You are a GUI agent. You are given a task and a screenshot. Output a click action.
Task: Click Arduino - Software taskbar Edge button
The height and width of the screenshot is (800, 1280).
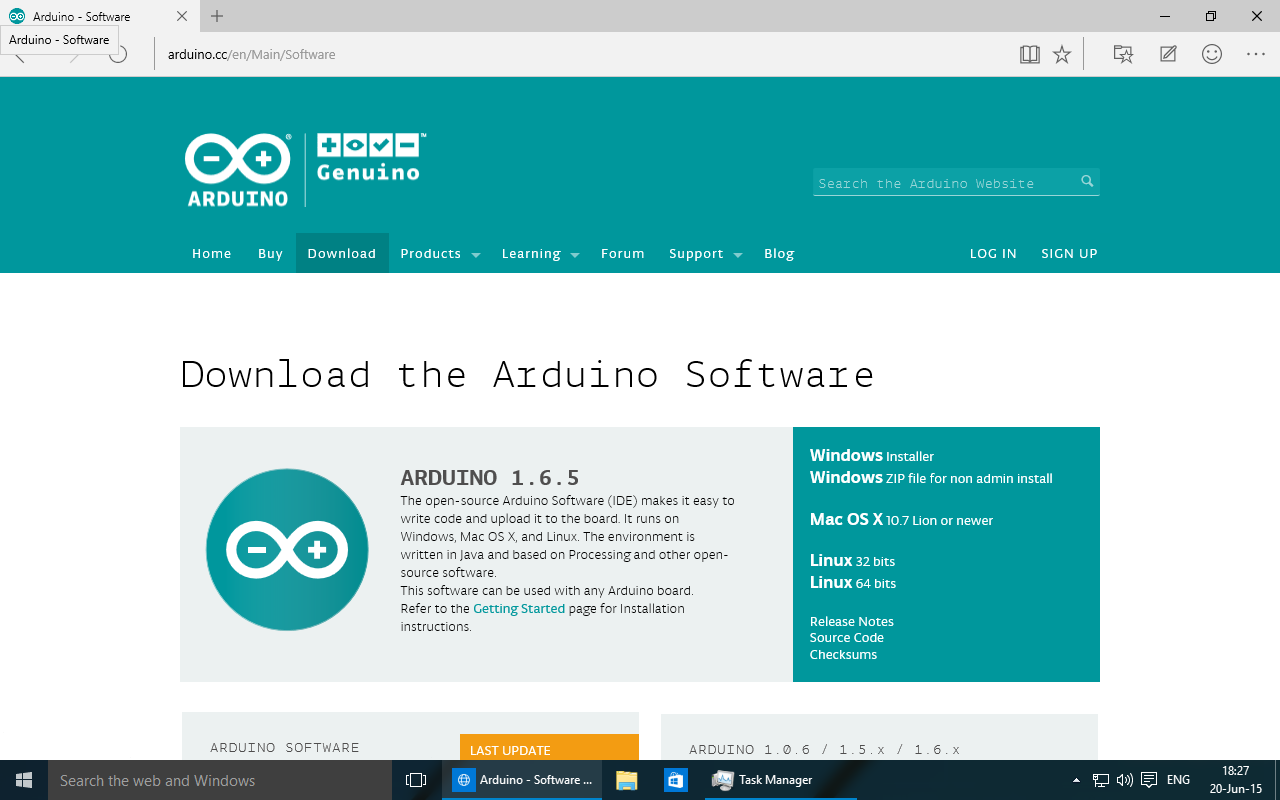522,780
